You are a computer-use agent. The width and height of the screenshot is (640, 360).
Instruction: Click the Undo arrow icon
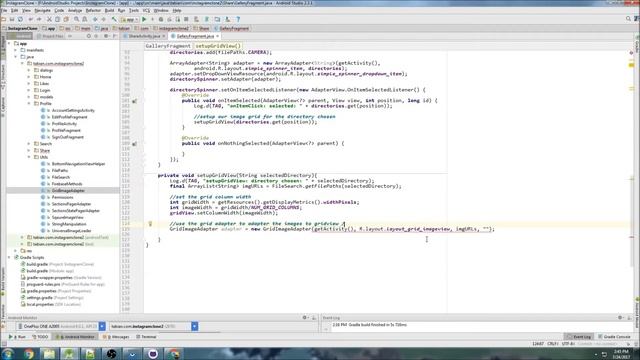point(31,19)
